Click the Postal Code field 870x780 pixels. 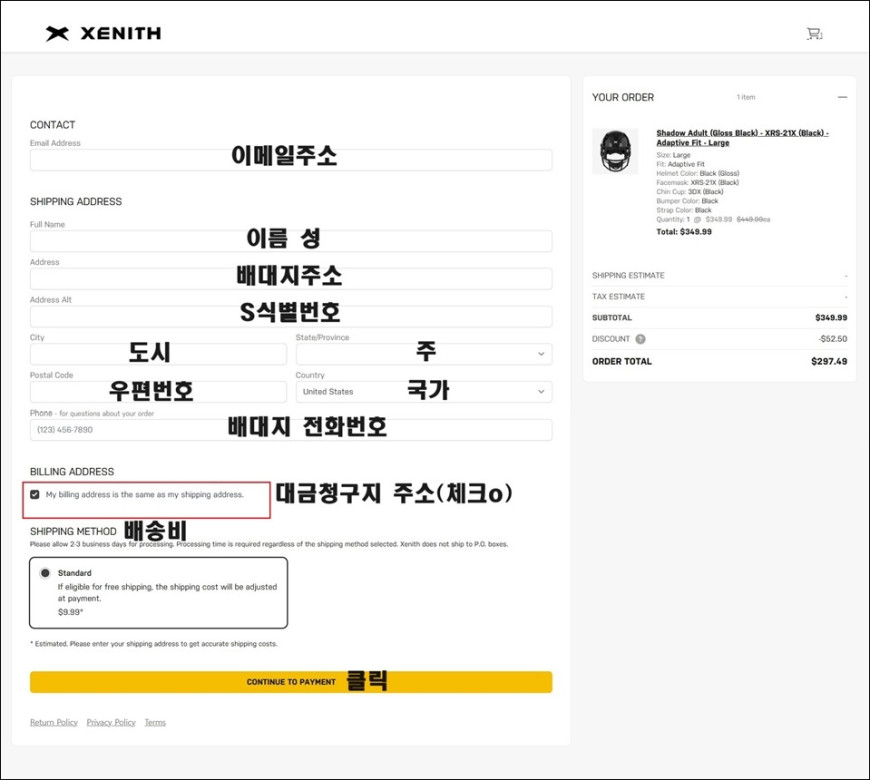(158, 392)
